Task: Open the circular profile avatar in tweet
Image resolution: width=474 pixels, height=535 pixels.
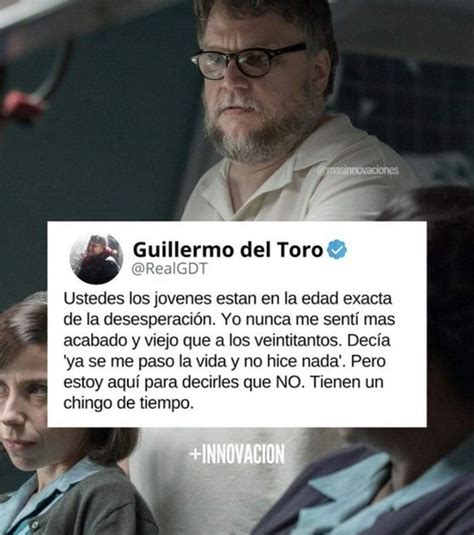Action: coord(96,259)
